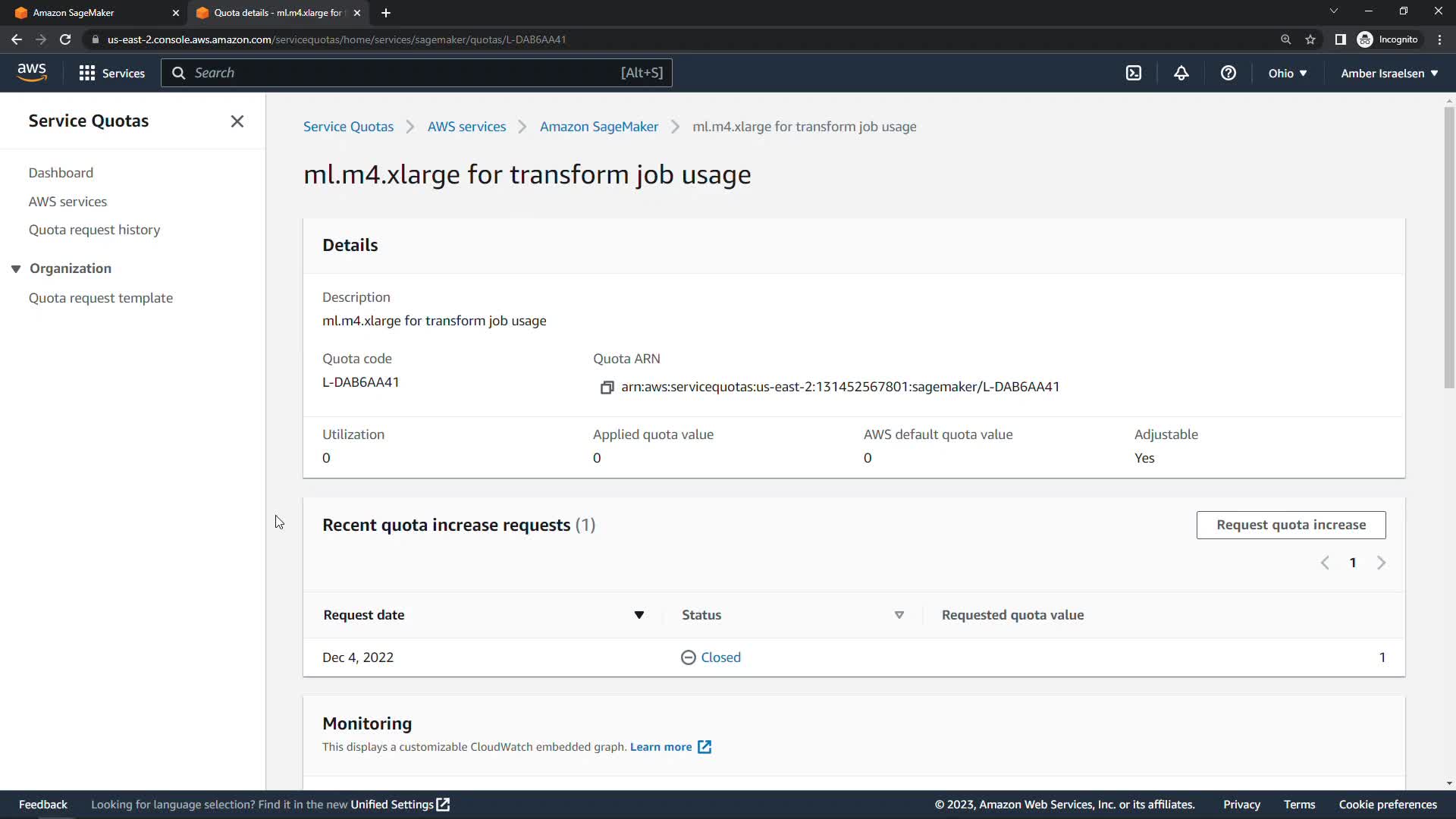Open the Ohio region dropdown
Screen dimensions: 1456x819
pos(1287,73)
